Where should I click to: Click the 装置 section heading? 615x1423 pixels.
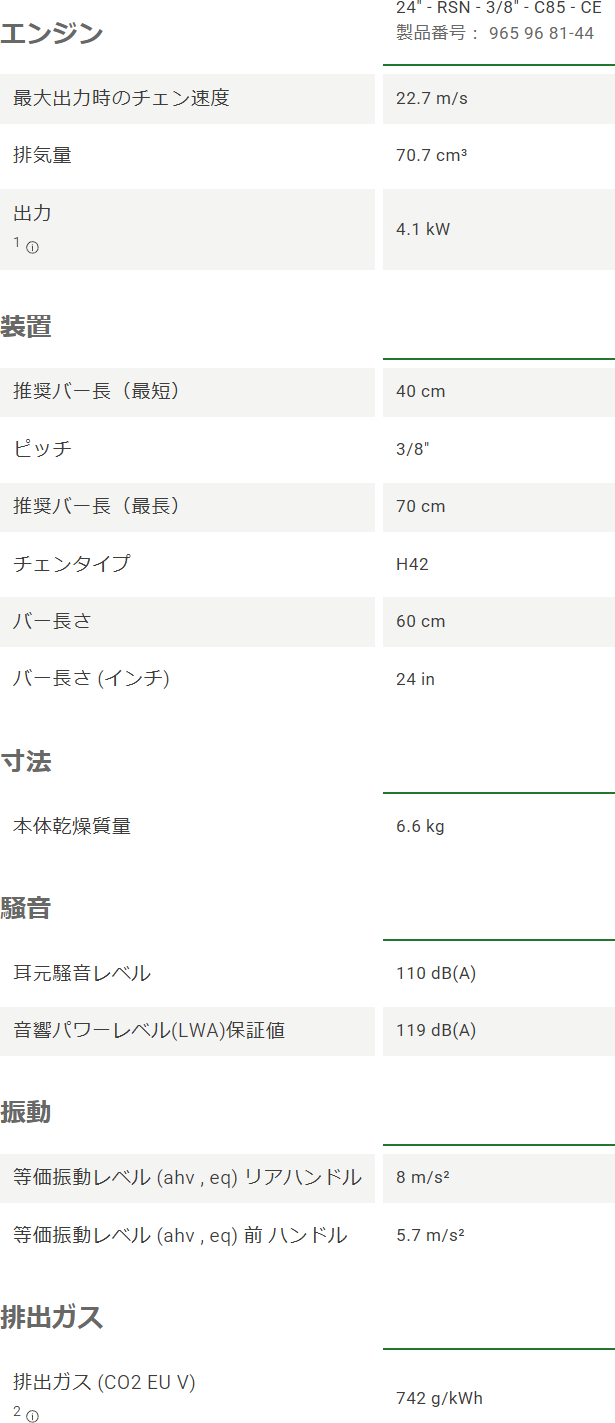coord(26,327)
